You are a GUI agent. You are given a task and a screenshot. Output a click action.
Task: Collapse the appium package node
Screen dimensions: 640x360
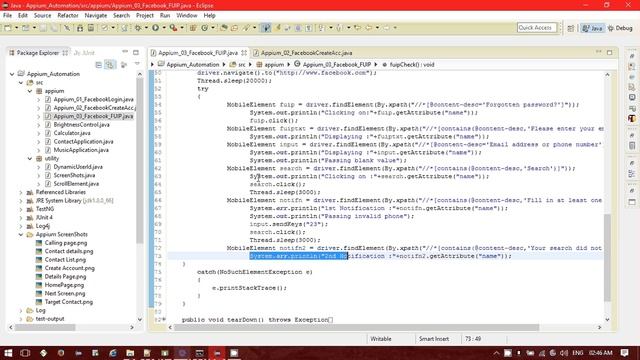tap(30, 91)
